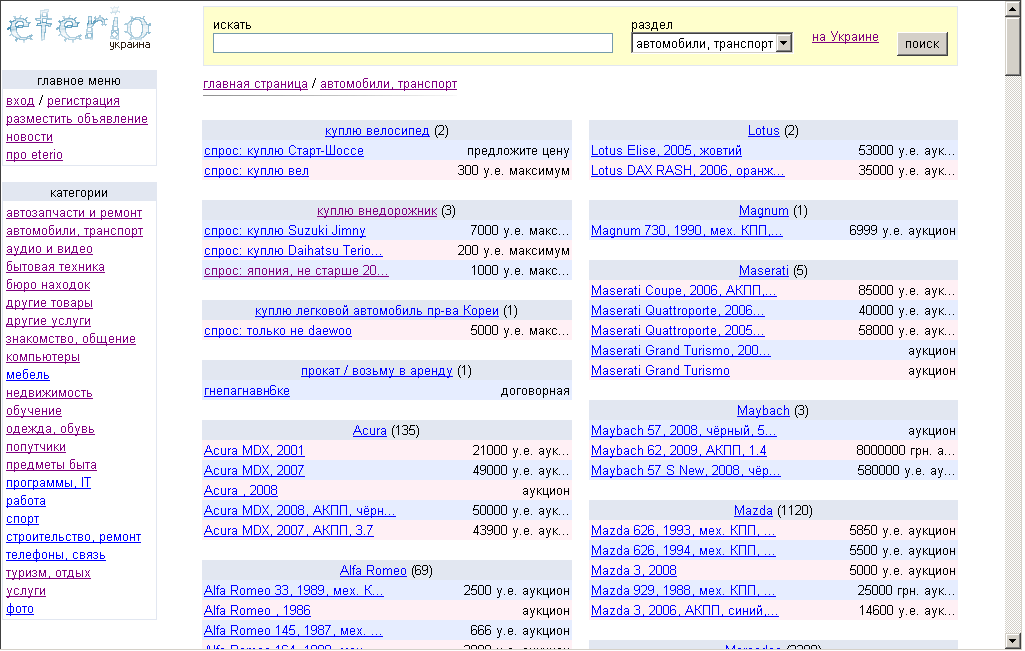Open category туризм, отдых
The image size is (1025, 651).
point(48,573)
